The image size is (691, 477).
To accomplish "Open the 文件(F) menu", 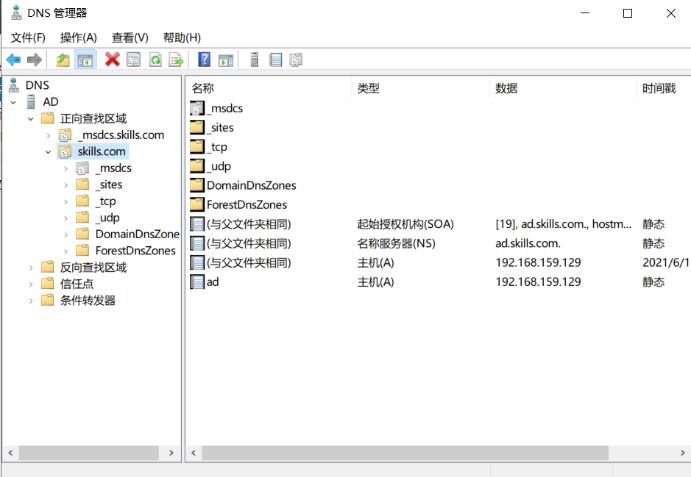I will point(28,37).
